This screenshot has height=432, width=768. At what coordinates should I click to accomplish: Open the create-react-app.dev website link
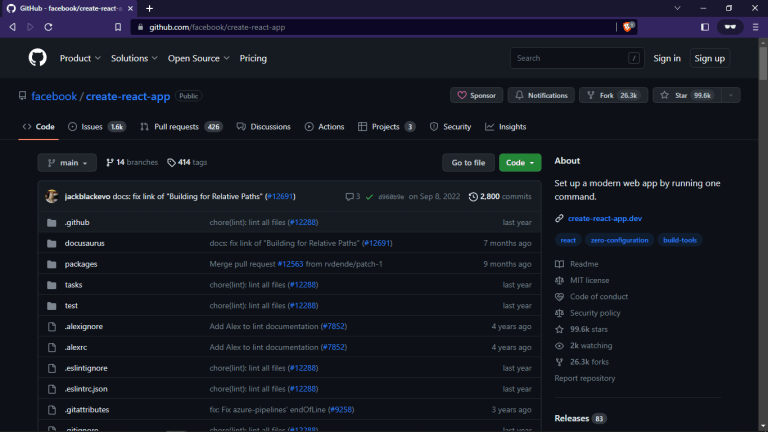tap(604, 218)
